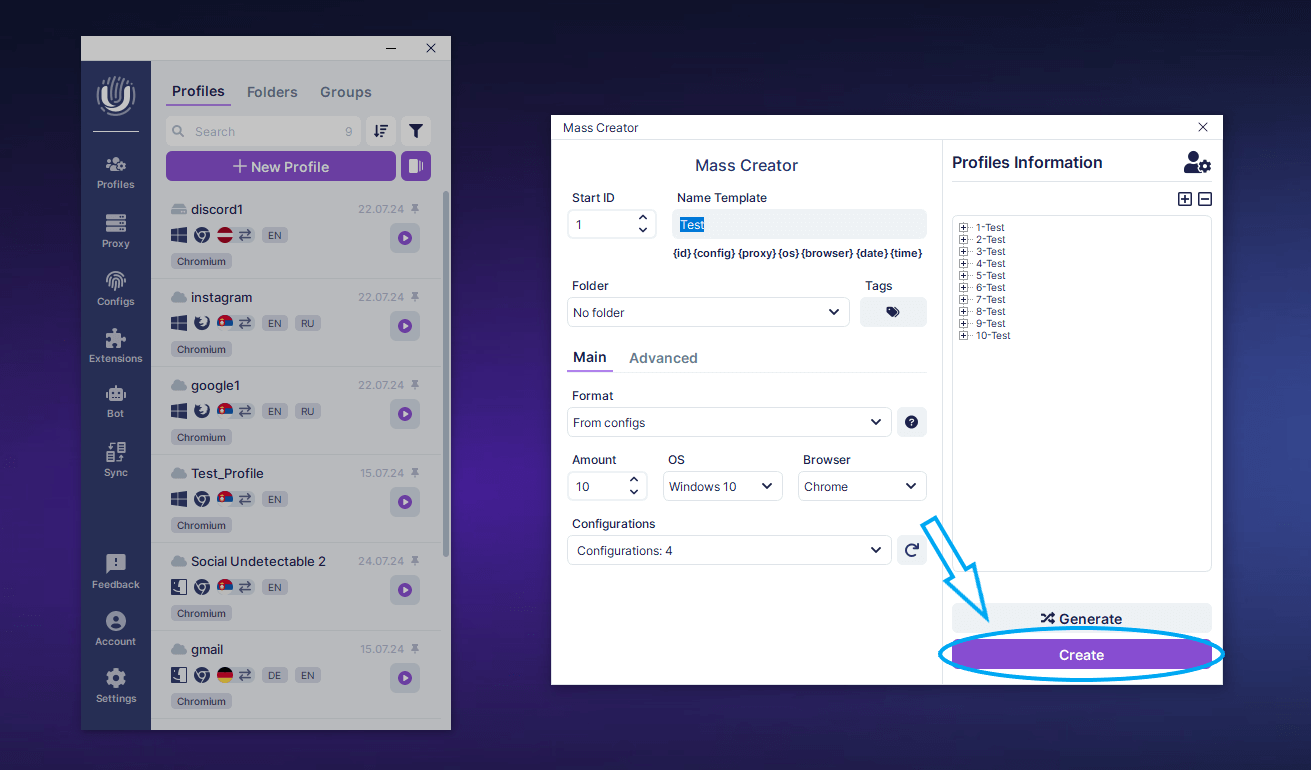Open the Proxy section in sidebar
The width and height of the screenshot is (1311, 770).
click(x=116, y=230)
